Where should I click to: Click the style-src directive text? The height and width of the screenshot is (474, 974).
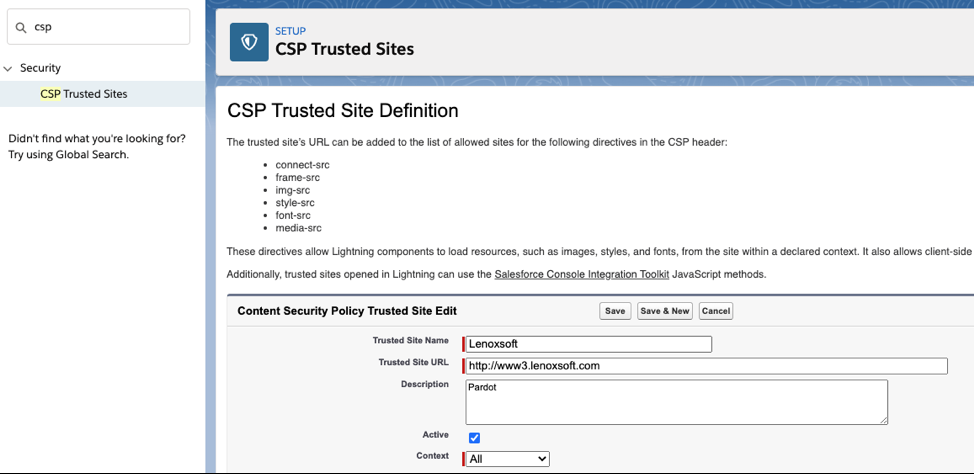click(x=295, y=203)
